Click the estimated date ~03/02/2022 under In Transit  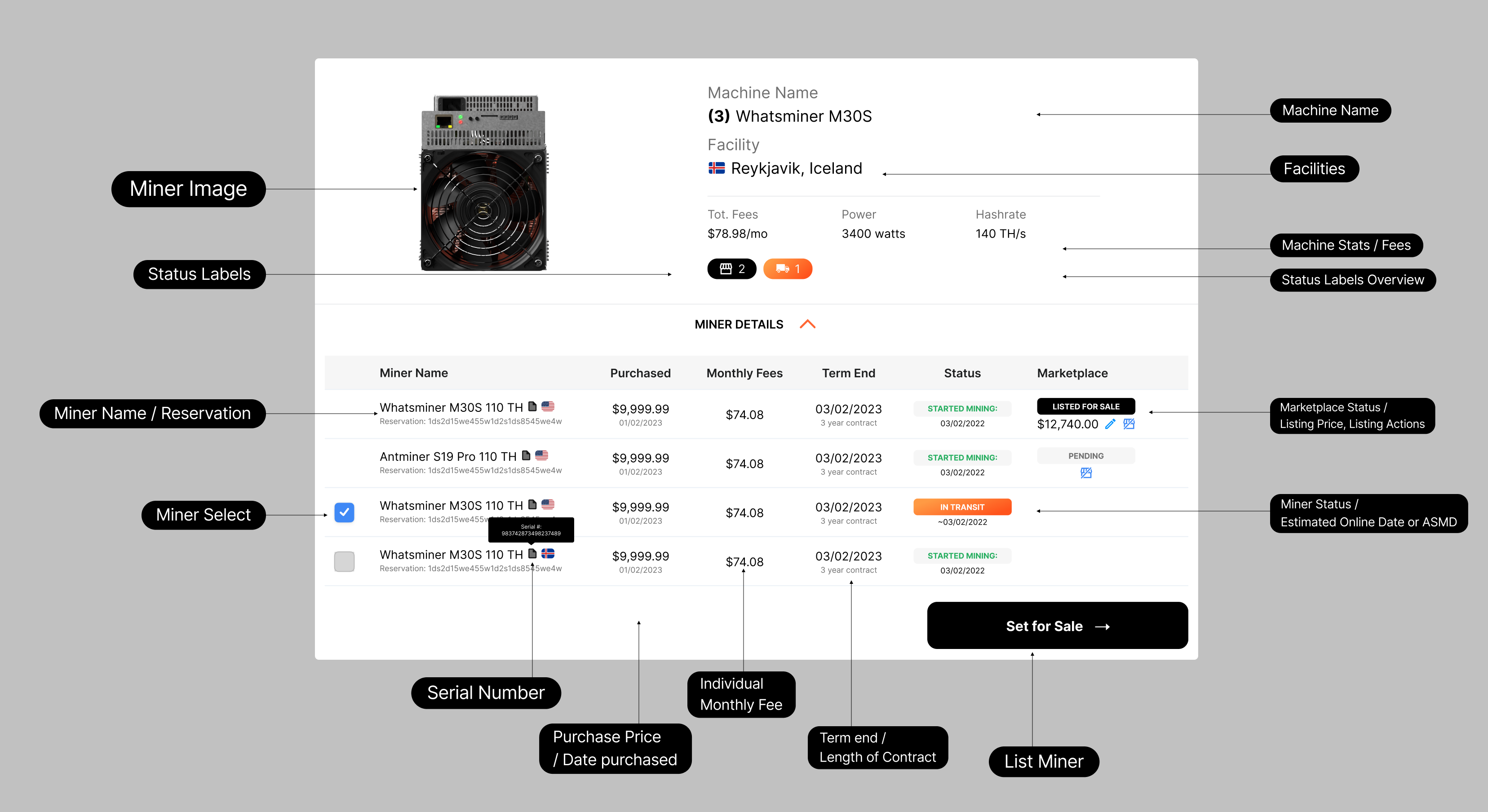(x=962, y=522)
